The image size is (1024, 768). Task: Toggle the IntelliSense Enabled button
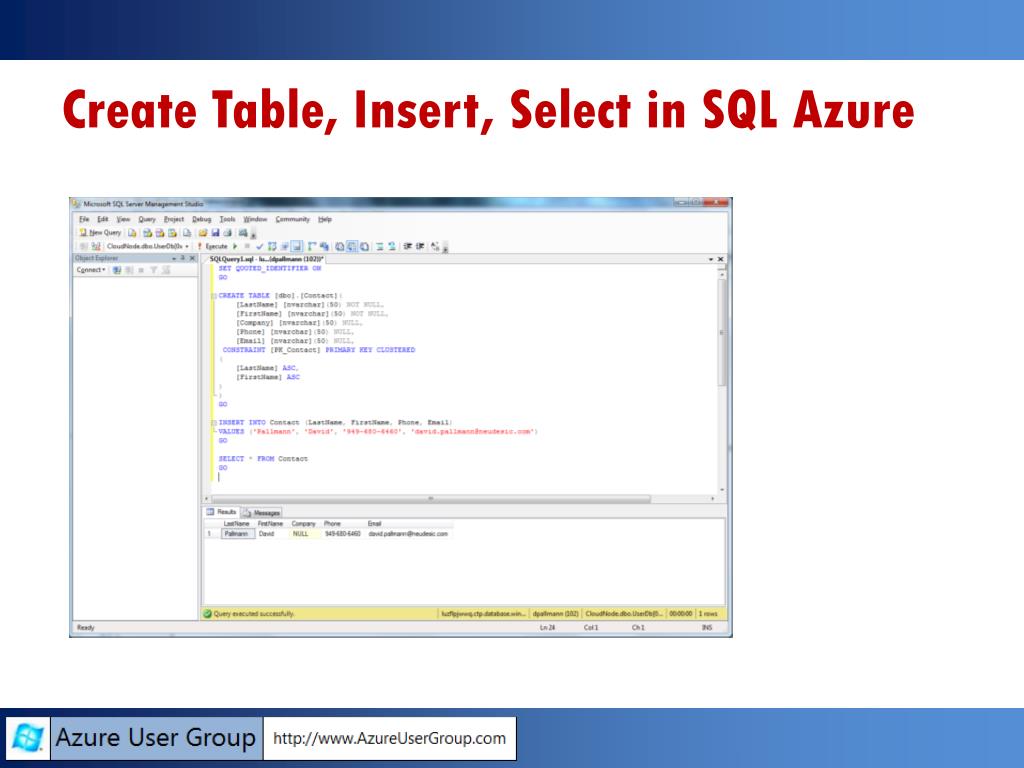tap(296, 246)
